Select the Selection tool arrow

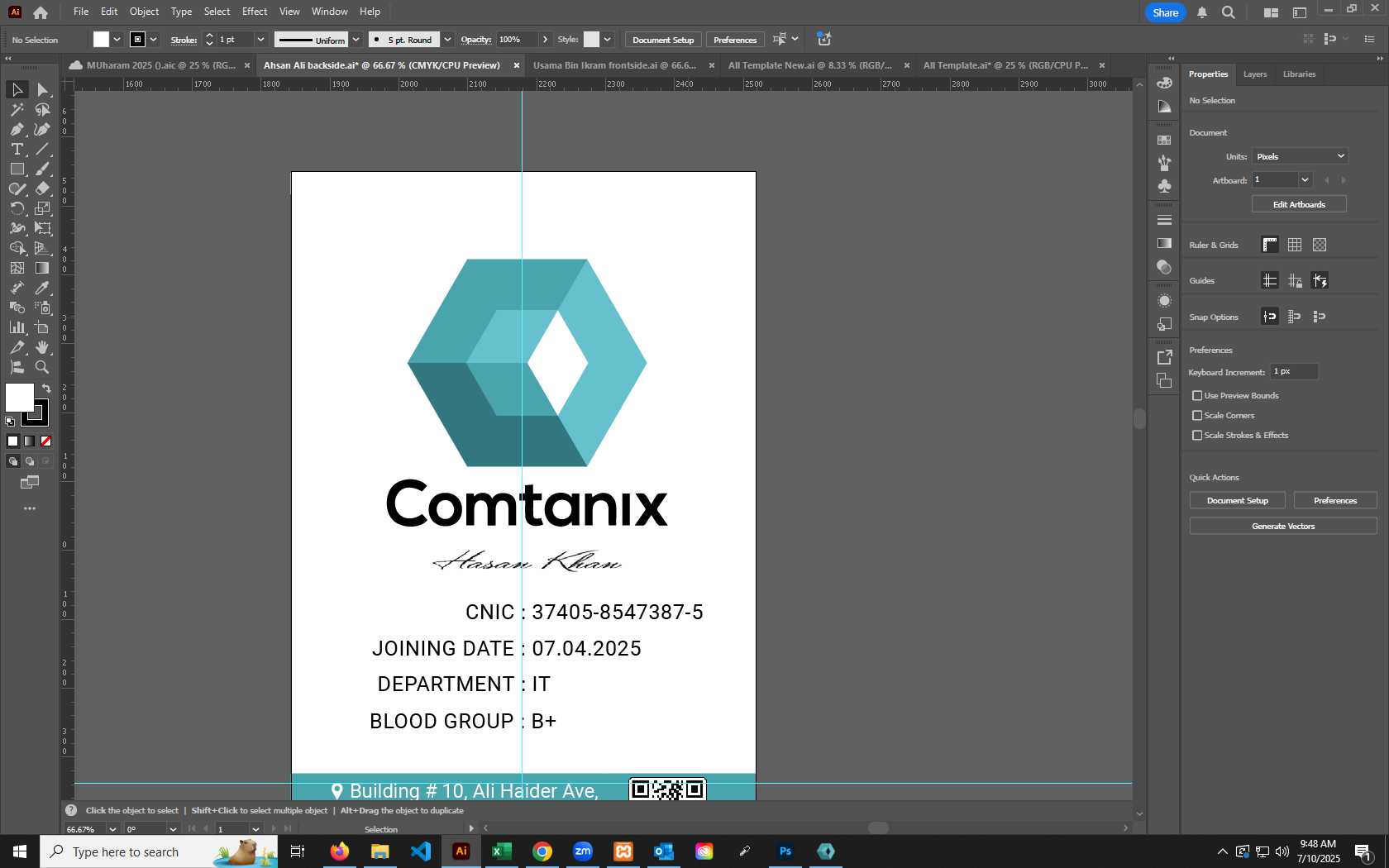17,89
